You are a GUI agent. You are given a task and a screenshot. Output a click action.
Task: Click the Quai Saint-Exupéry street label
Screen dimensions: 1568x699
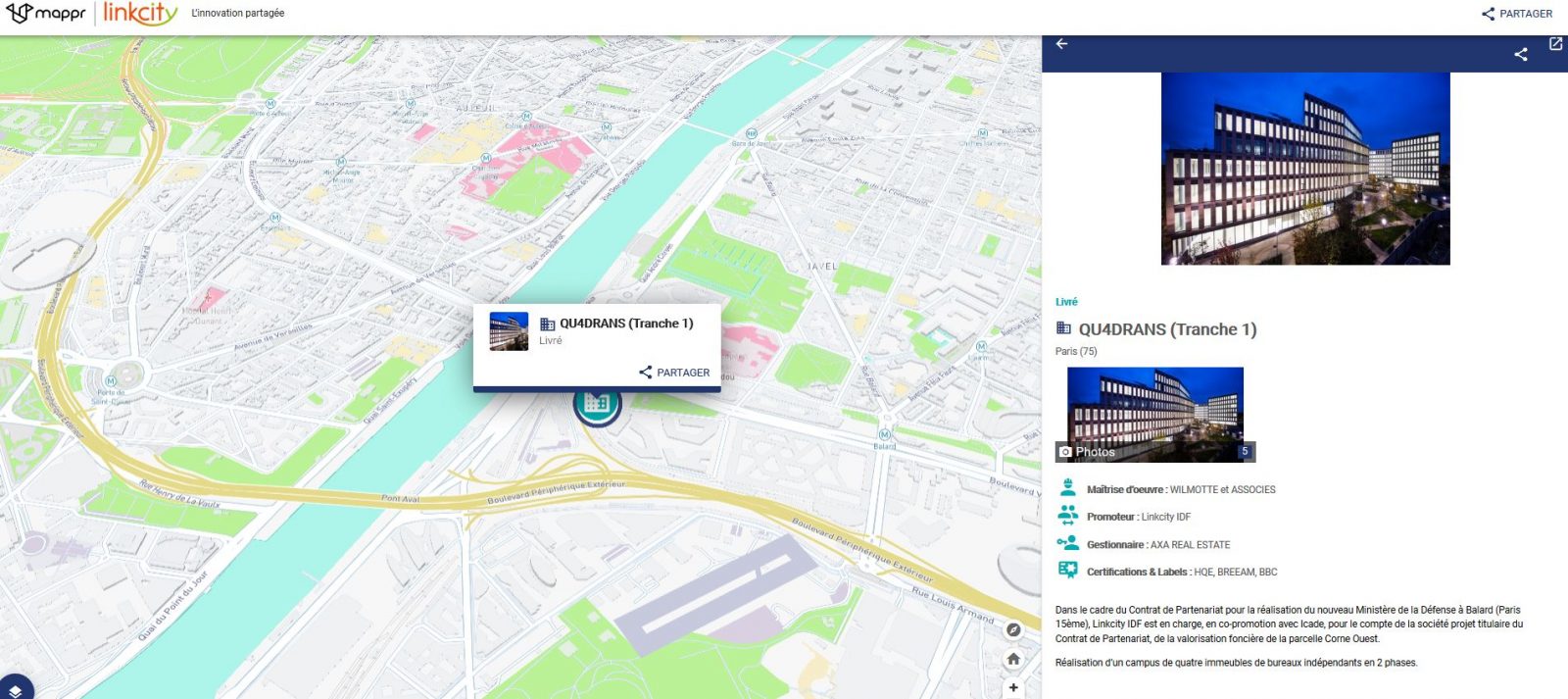click(390, 403)
